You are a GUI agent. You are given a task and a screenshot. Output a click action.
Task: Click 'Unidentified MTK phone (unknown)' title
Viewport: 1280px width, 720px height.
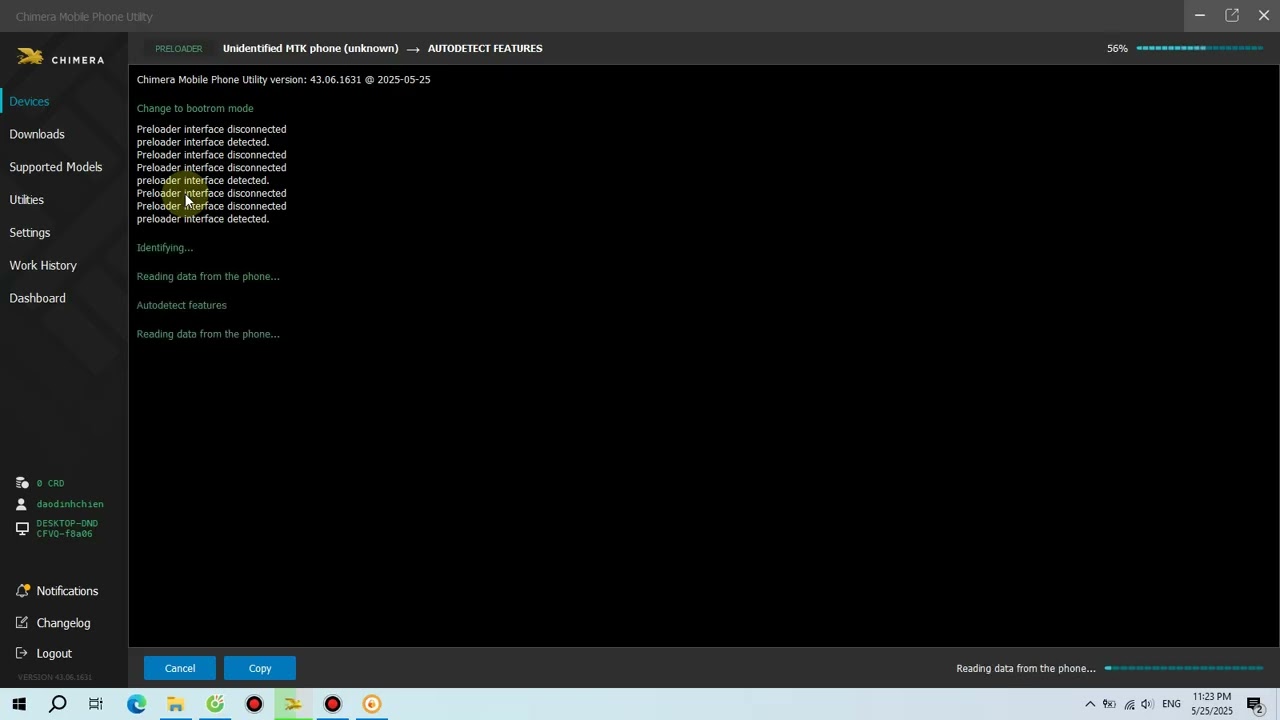pyautogui.click(x=310, y=48)
